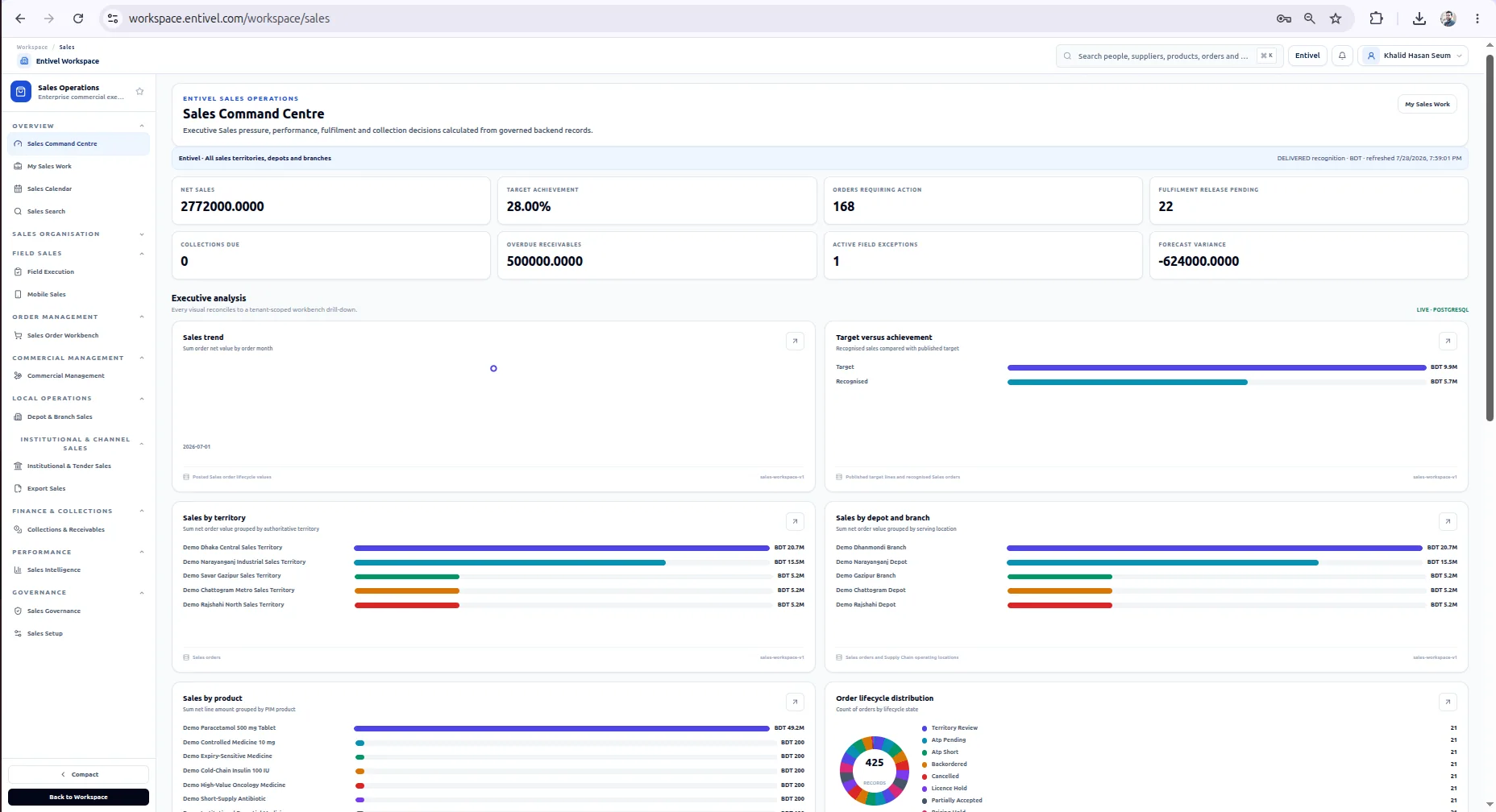The width and height of the screenshot is (1496, 812).
Task: Collapse the Finance & Collections section
Action: (142, 511)
